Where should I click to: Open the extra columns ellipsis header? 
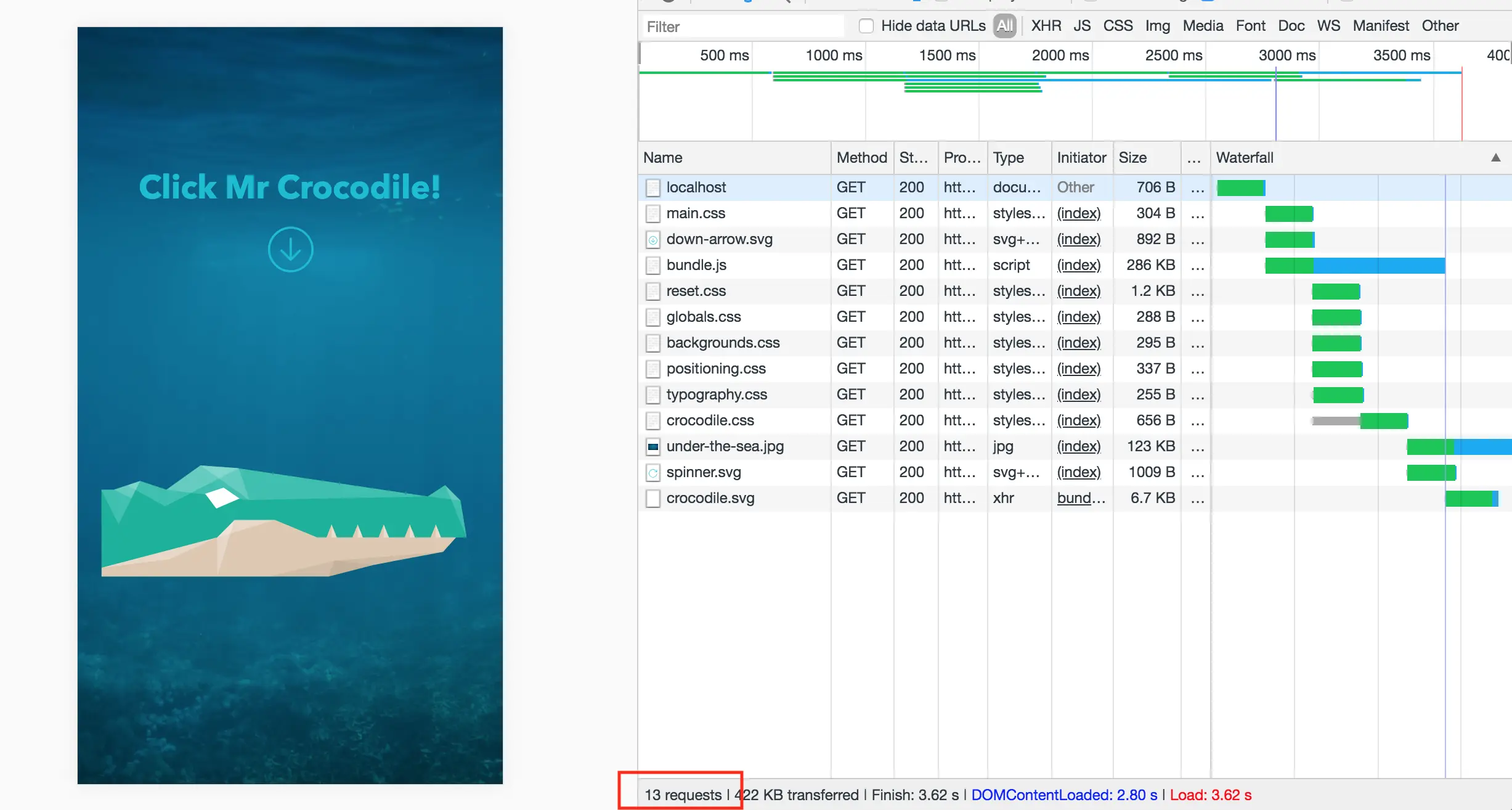[x=1193, y=158]
